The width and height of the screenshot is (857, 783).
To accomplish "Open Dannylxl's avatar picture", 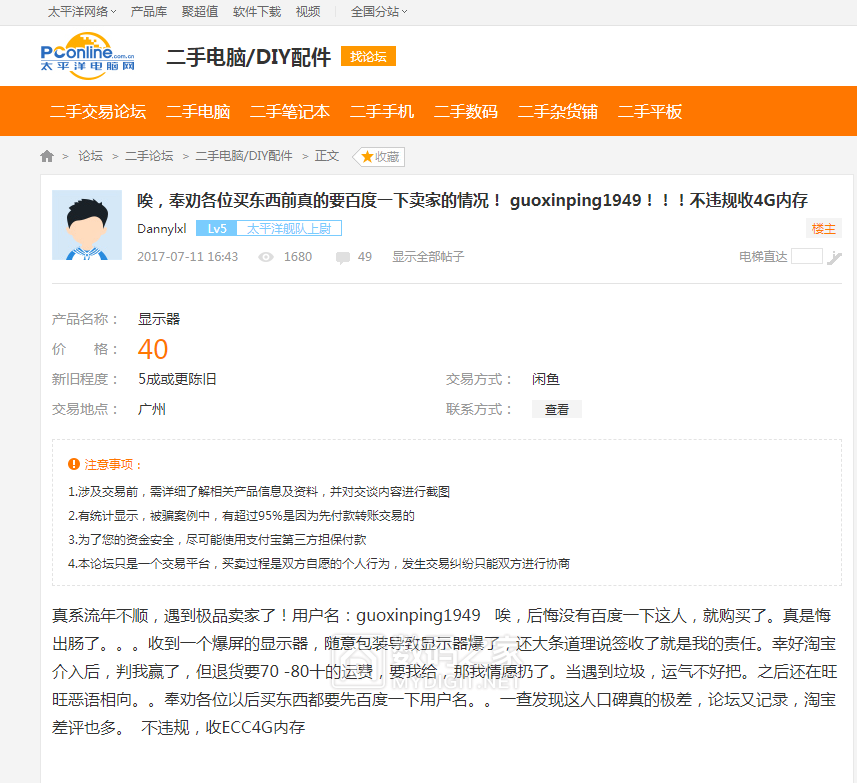I will pos(87,225).
